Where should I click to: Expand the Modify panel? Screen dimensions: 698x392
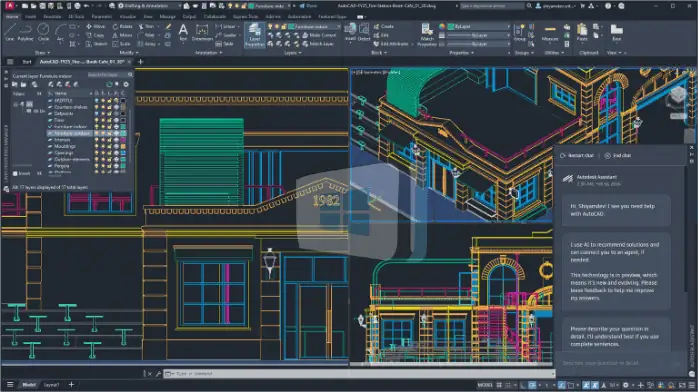(x=129, y=53)
